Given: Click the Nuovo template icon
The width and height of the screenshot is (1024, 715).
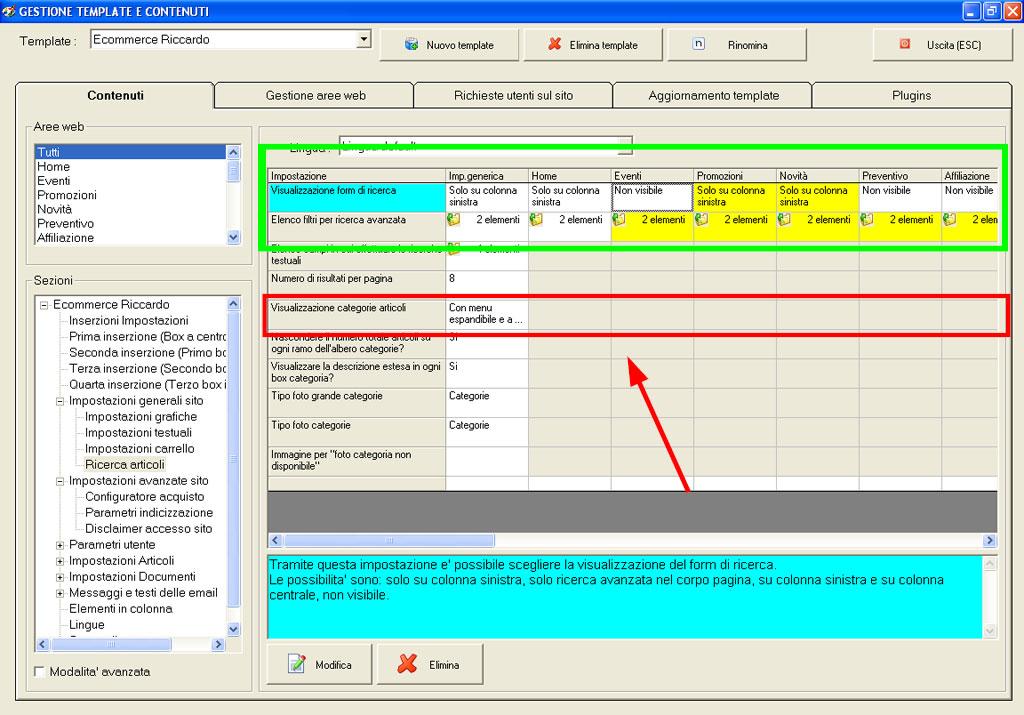Looking at the screenshot, I should click(411, 44).
